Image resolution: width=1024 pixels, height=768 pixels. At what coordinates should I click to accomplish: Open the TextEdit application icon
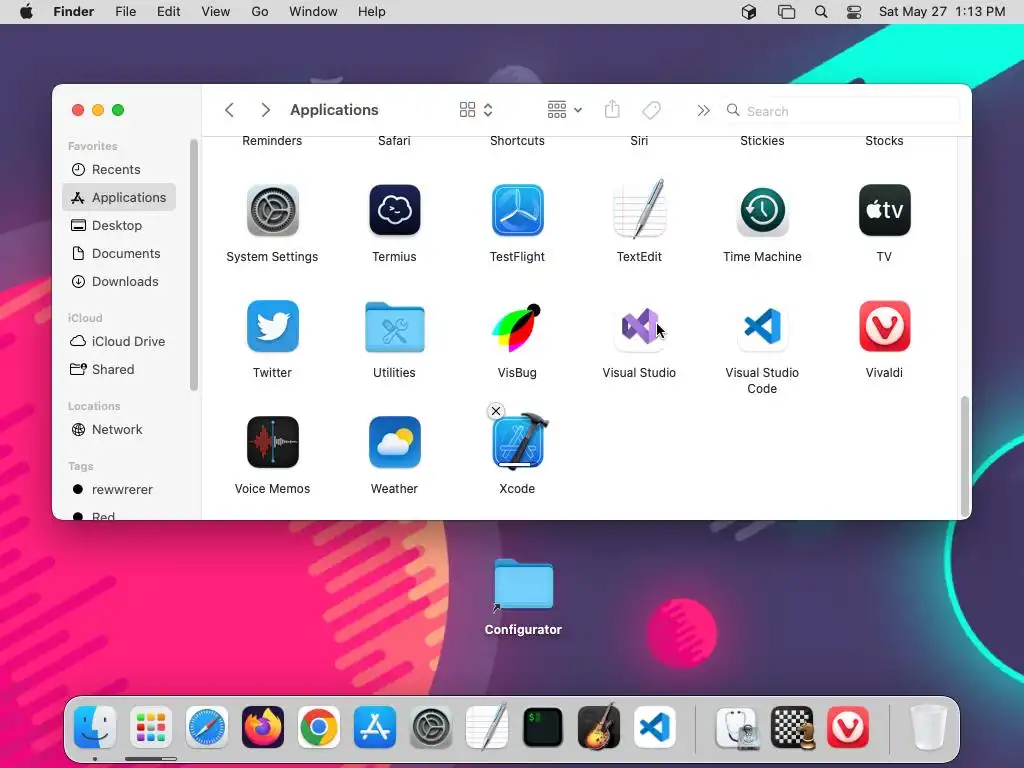(639, 209)
